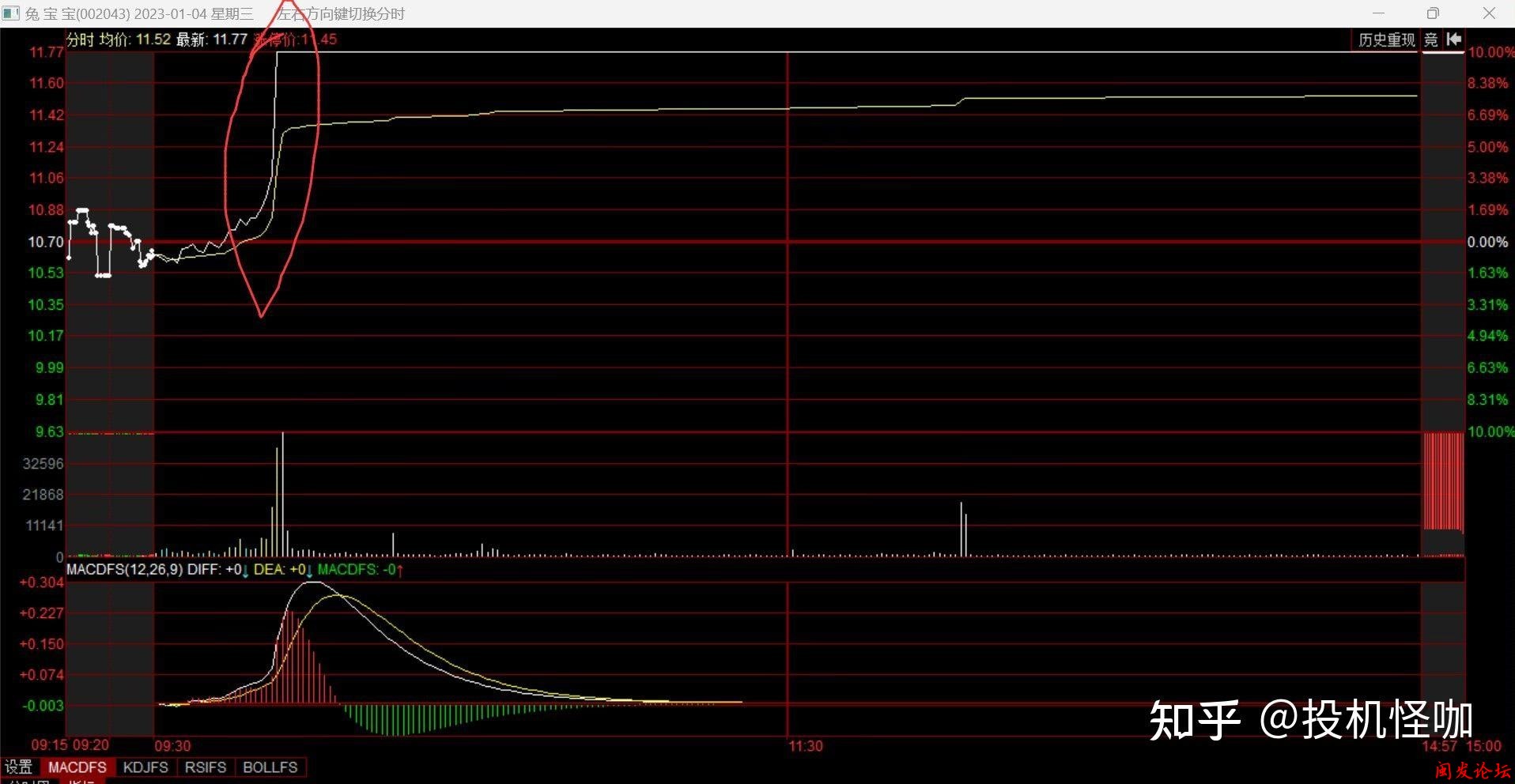Switch to the RSIFS indicator tab
The image size is (1515, 784).
pyautogui.click(x=206, y=767)
